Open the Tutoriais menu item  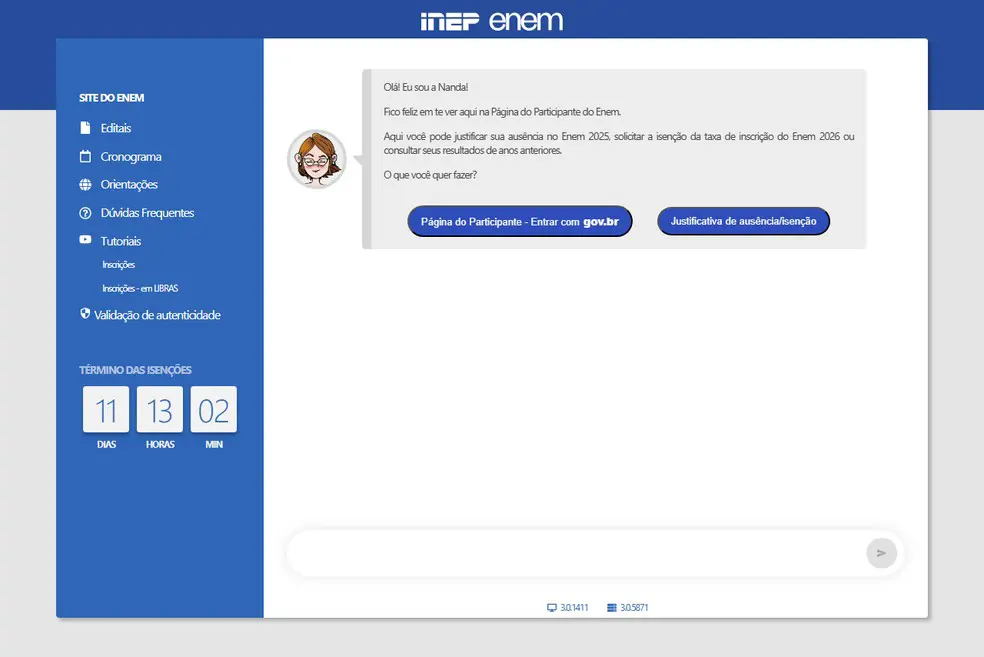point(121,241)
